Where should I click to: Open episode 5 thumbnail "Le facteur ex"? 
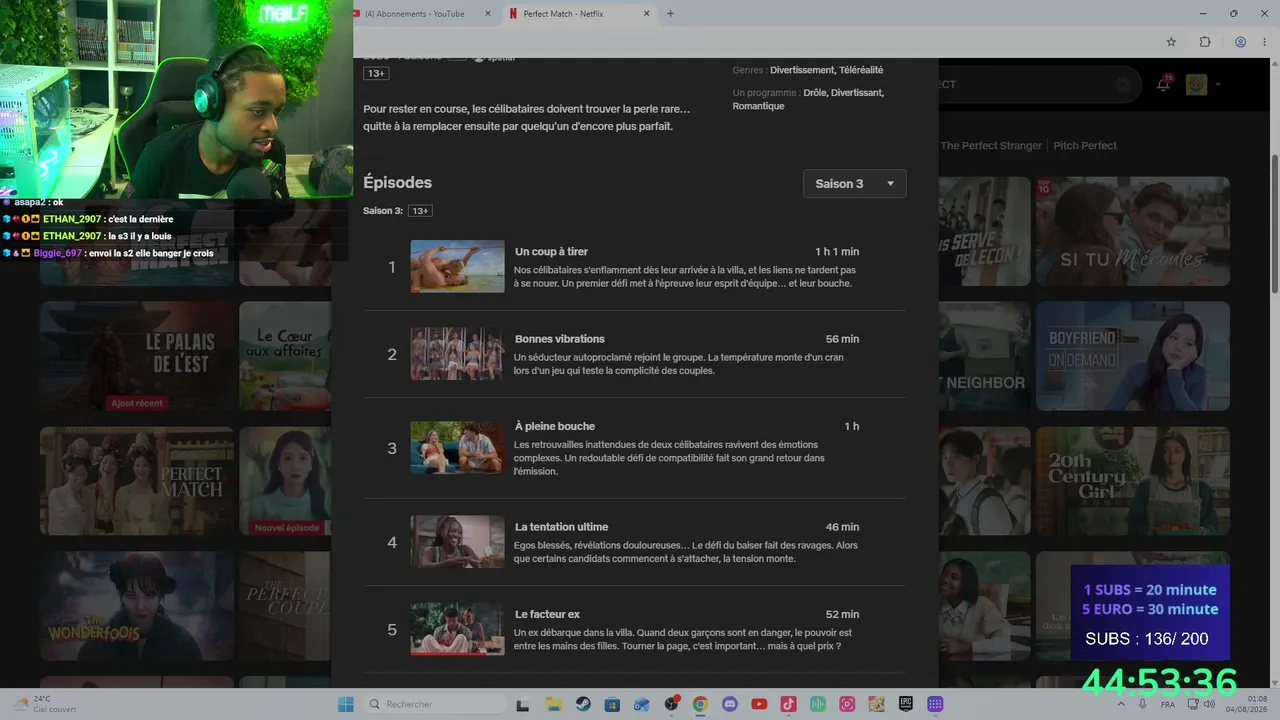pyautogui.click(x=457, y=629)
